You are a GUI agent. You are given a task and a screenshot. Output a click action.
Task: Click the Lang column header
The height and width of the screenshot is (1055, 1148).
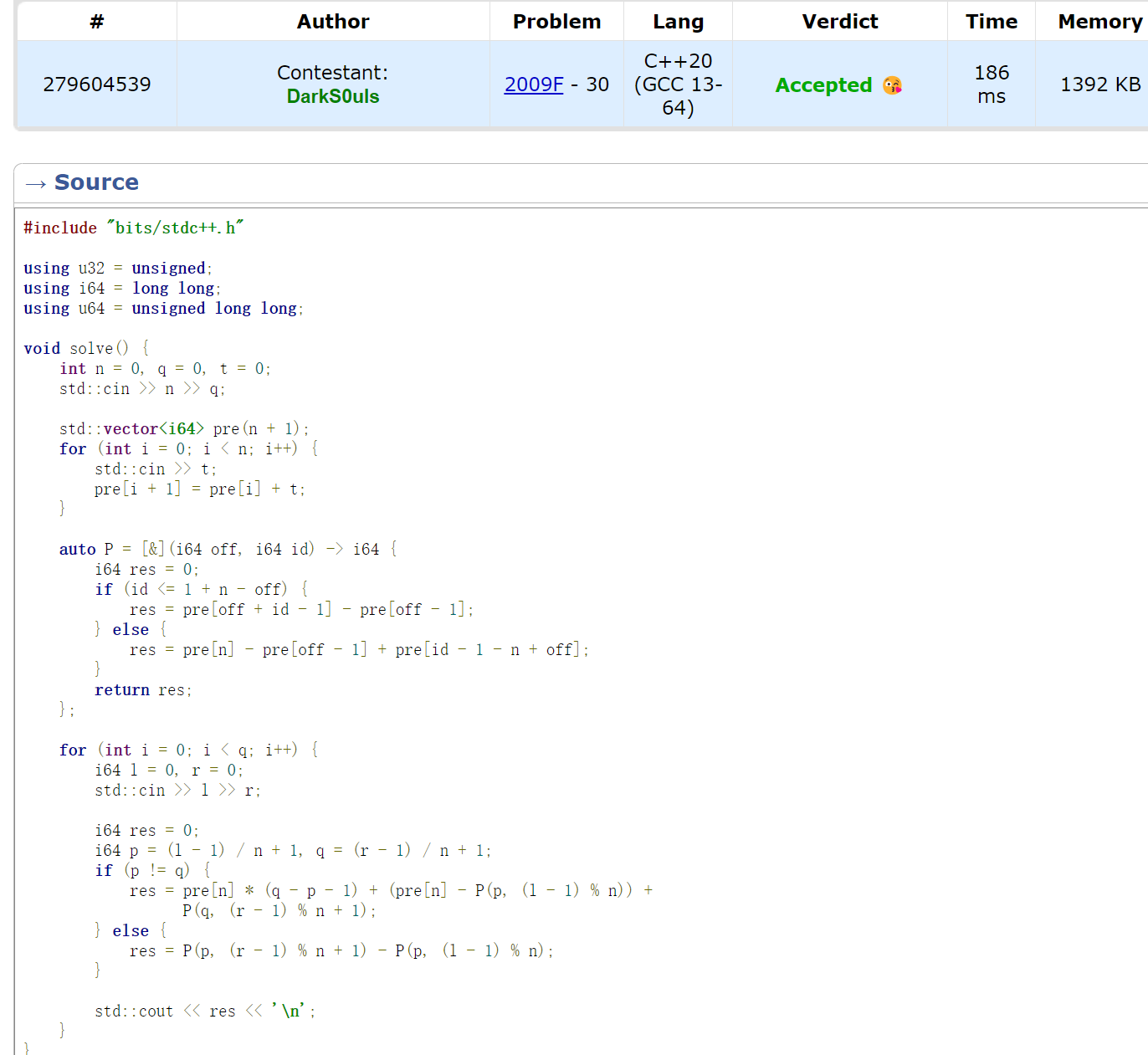[679, 21]
